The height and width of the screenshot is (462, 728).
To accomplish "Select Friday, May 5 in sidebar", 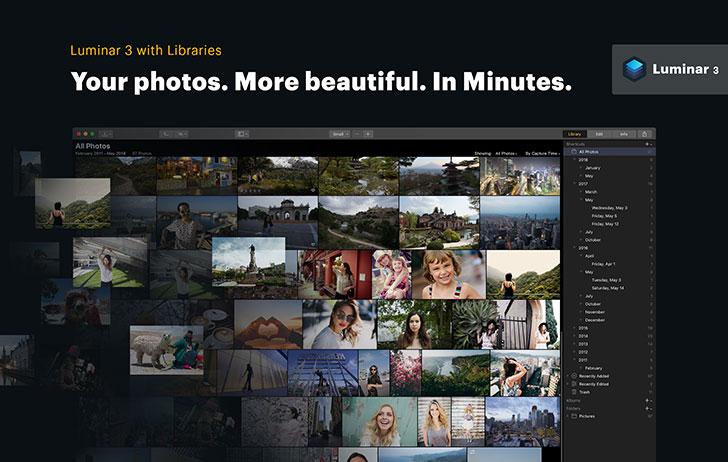I will [x=604, y=216].
